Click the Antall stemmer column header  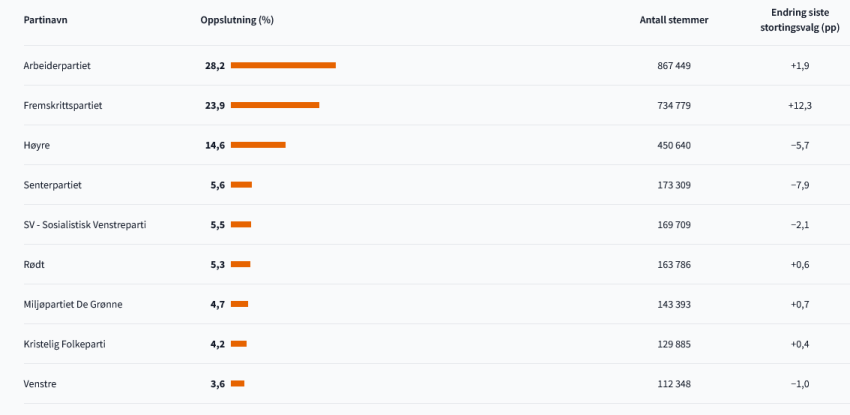pos(673,20)
